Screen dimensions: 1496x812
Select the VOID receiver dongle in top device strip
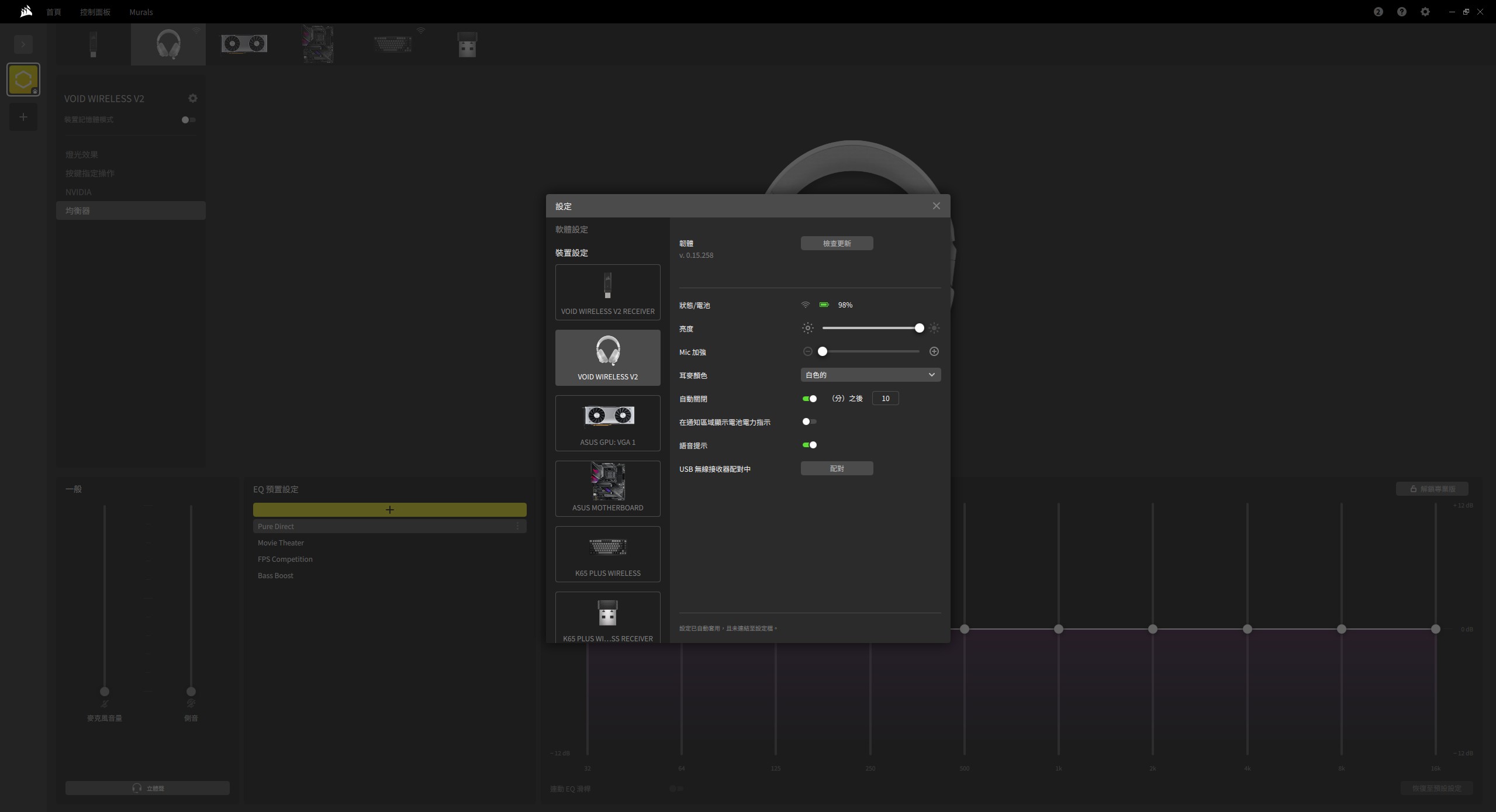pyautogui.click(x=93, y=44)
